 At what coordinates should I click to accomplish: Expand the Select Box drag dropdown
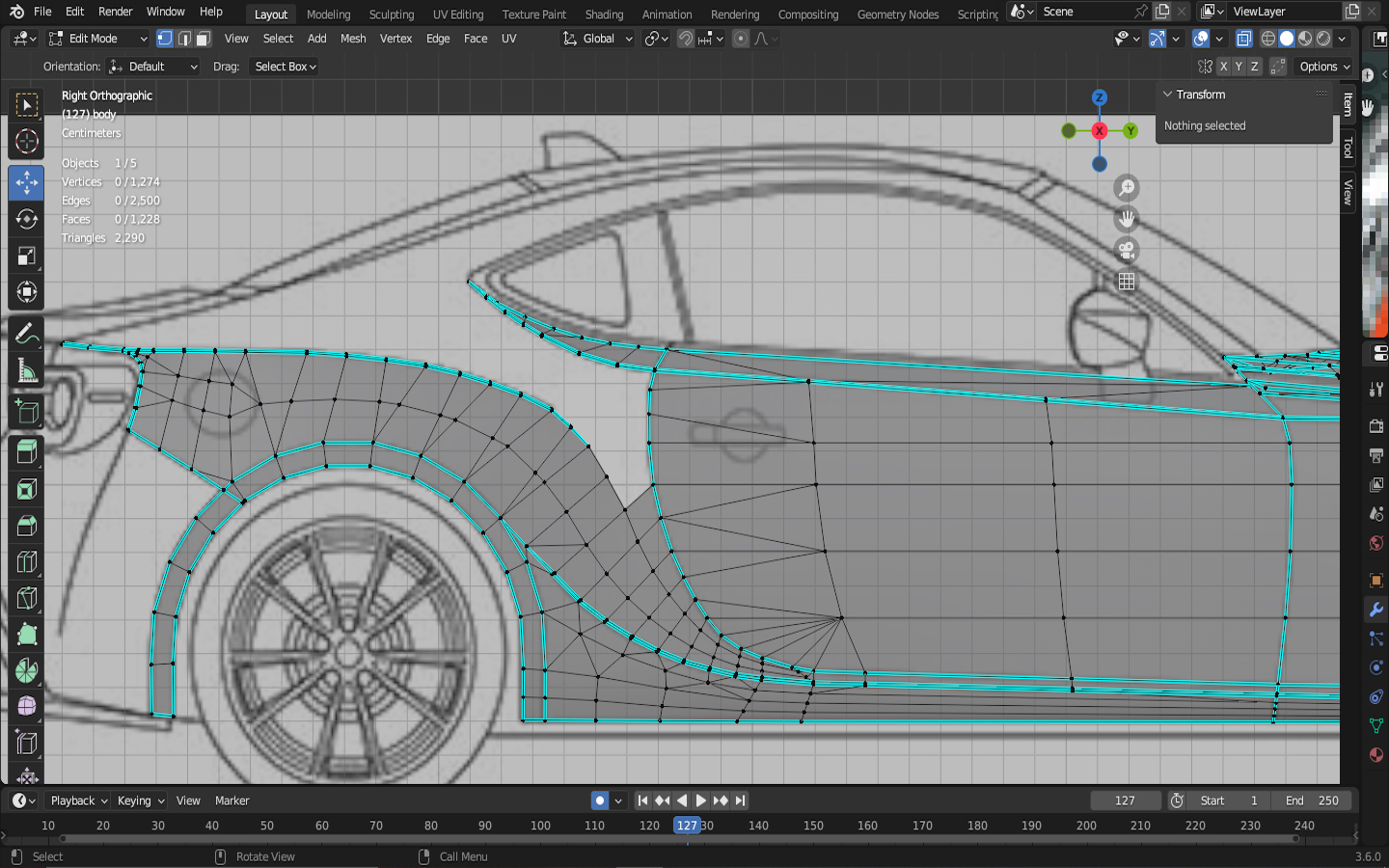[x=285, y=67]
